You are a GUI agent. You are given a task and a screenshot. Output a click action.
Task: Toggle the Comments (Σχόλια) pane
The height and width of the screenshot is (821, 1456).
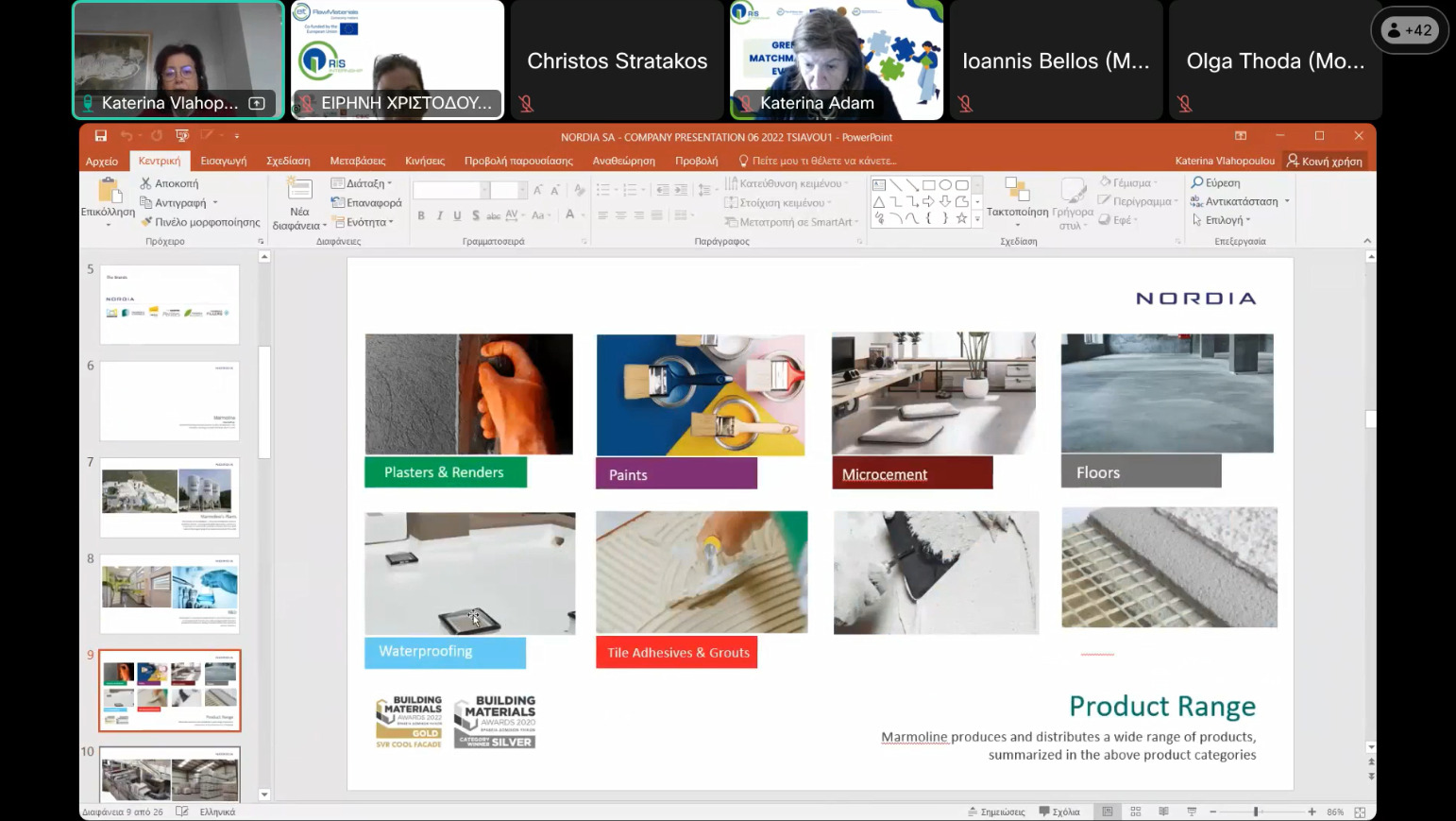(1059, 812)
